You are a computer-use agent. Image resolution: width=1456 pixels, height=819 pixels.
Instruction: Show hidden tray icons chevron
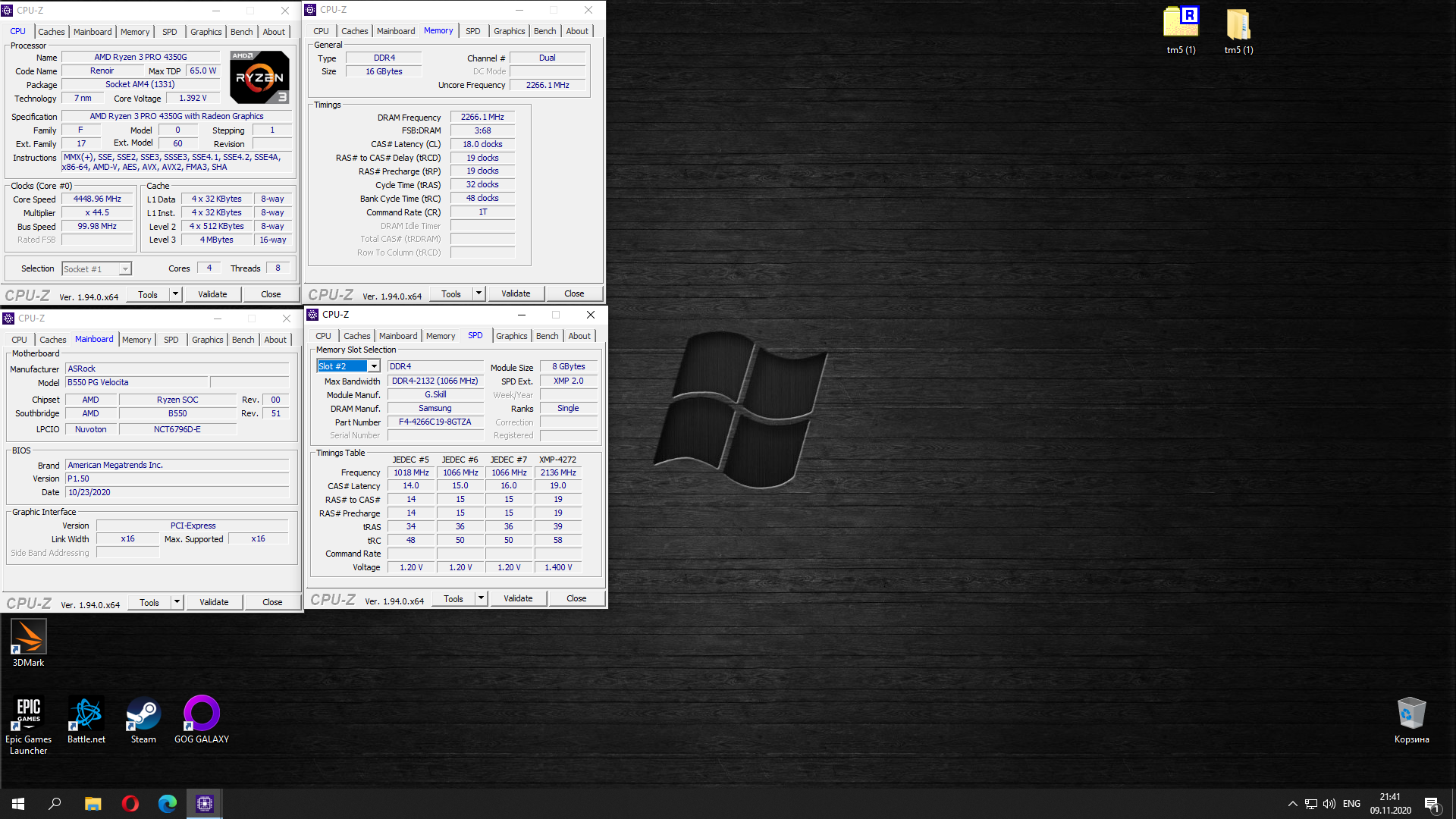coord(1292,804)
